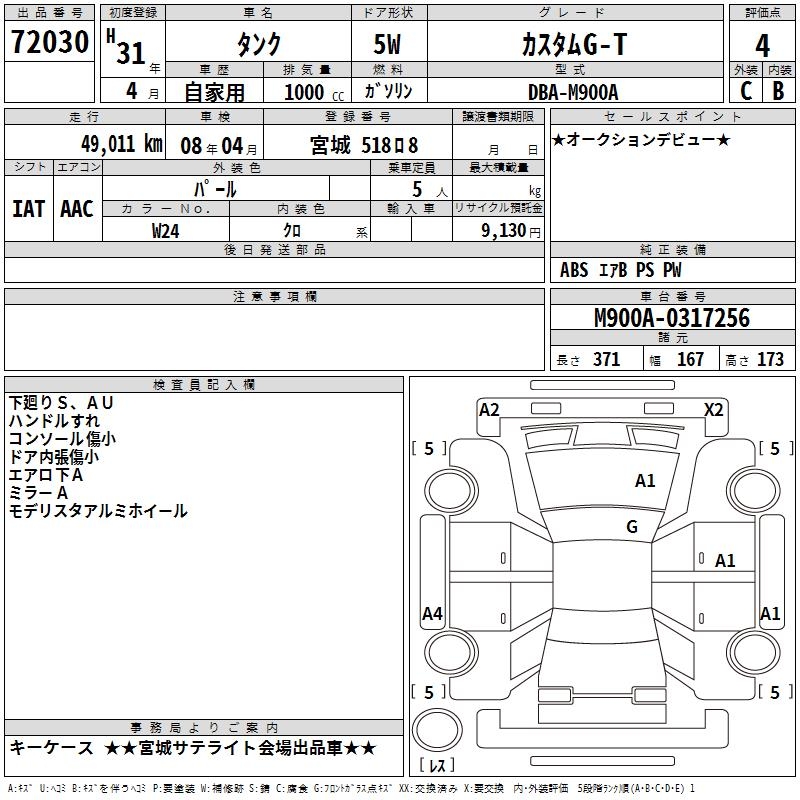Click the 車台番号 header
The height and width of the screenshot is (800, 800).
(672, 296)
